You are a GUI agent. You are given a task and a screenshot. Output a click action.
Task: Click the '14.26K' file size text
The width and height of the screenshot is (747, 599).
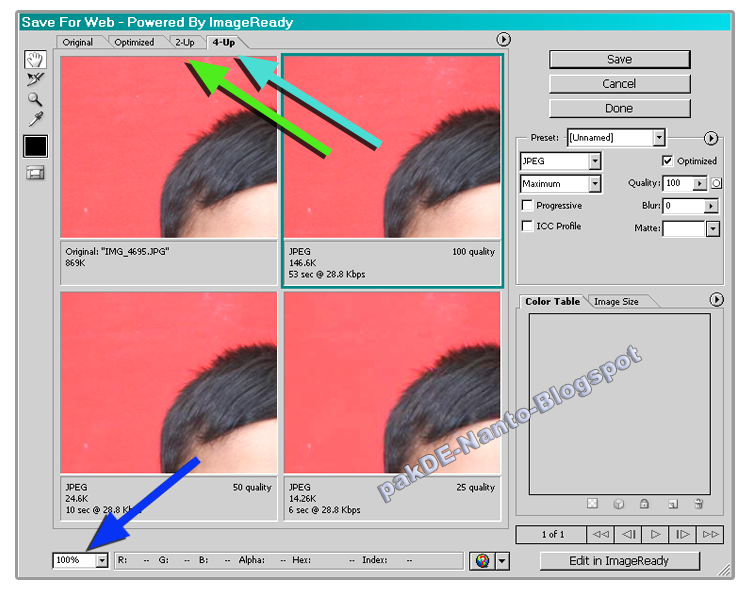[303, 498]
